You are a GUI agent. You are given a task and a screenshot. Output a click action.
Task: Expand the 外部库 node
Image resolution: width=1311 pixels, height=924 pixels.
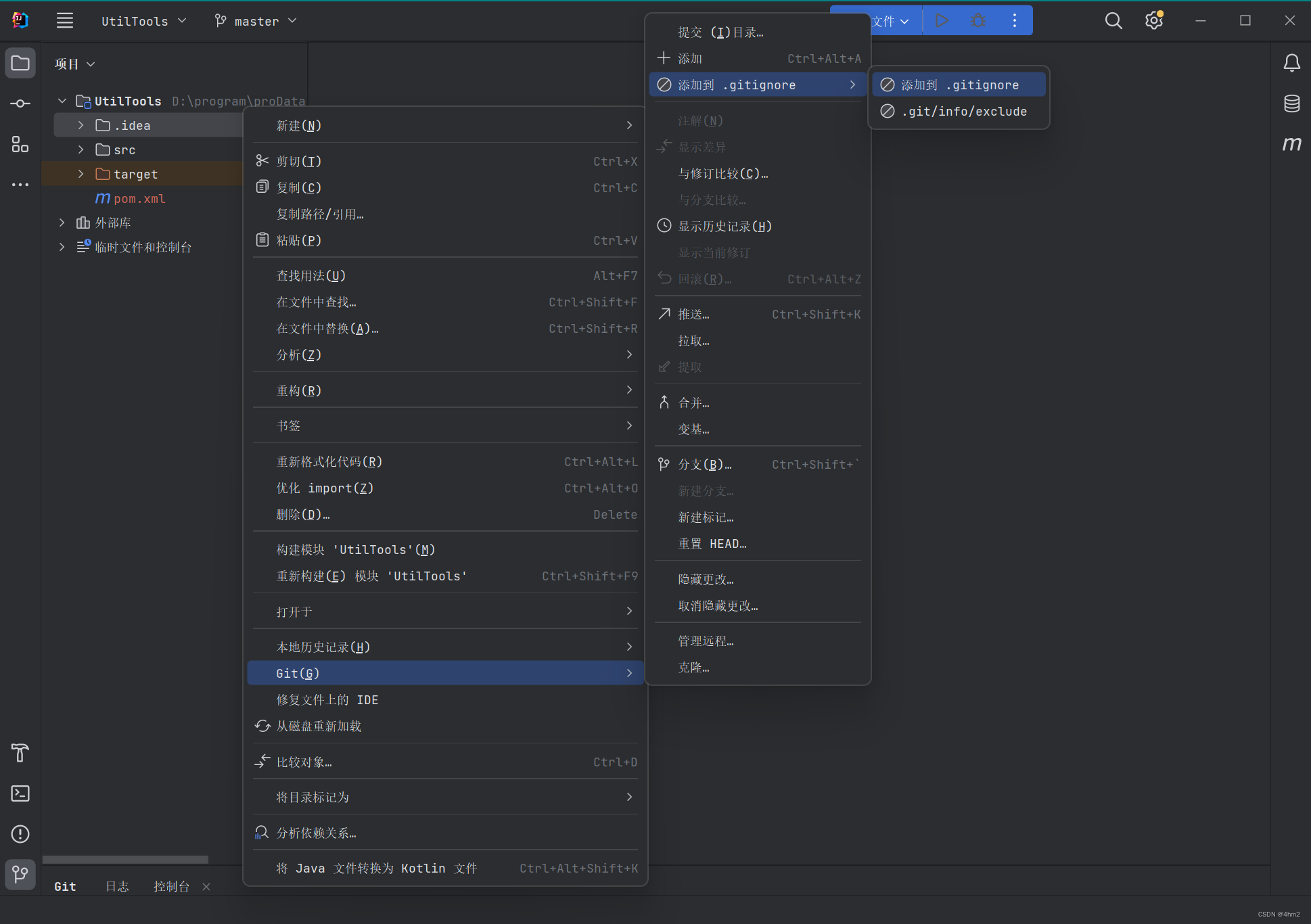point(62,223)
